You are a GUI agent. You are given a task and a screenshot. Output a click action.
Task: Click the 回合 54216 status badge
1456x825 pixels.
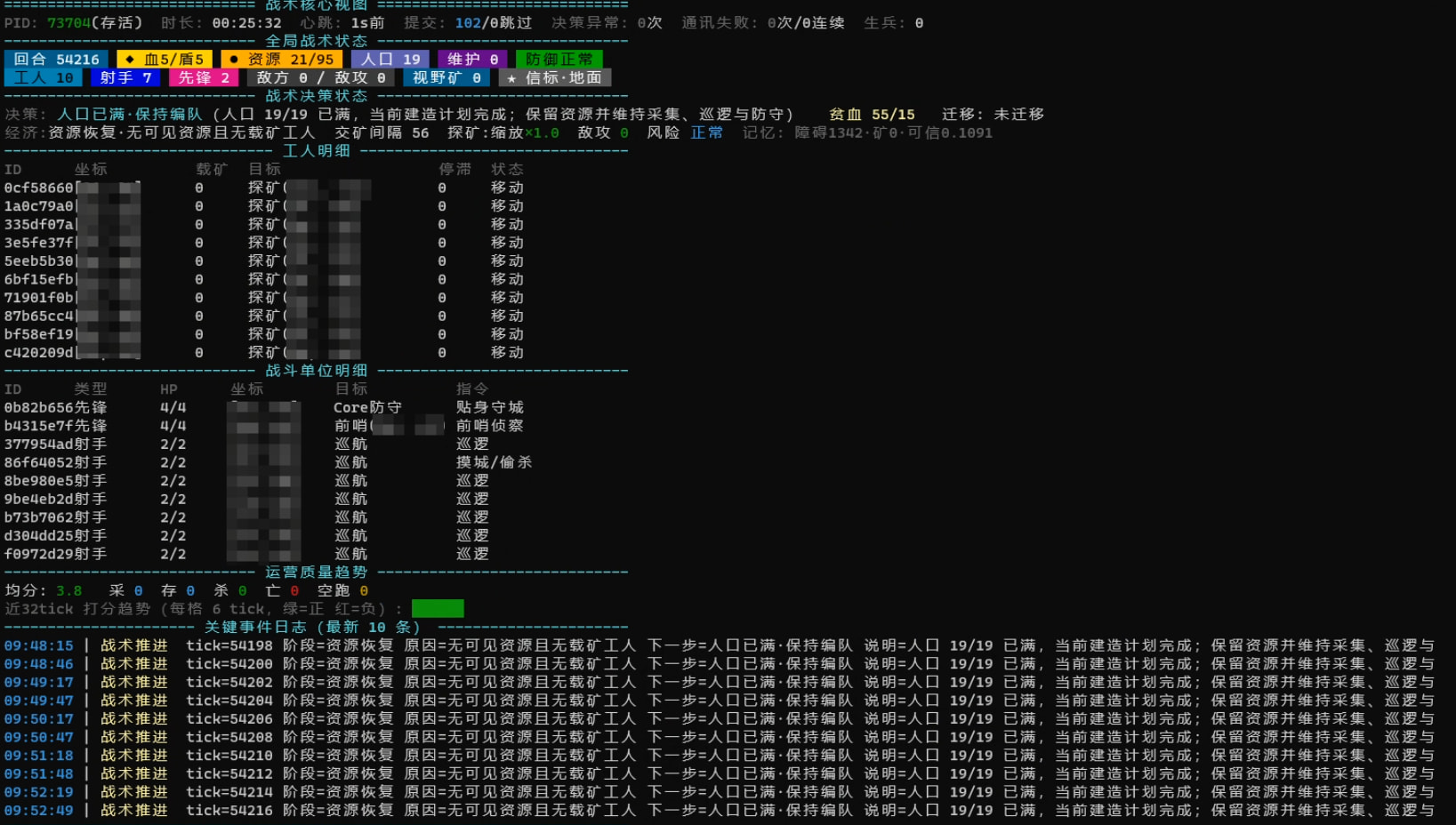point(57,60)
